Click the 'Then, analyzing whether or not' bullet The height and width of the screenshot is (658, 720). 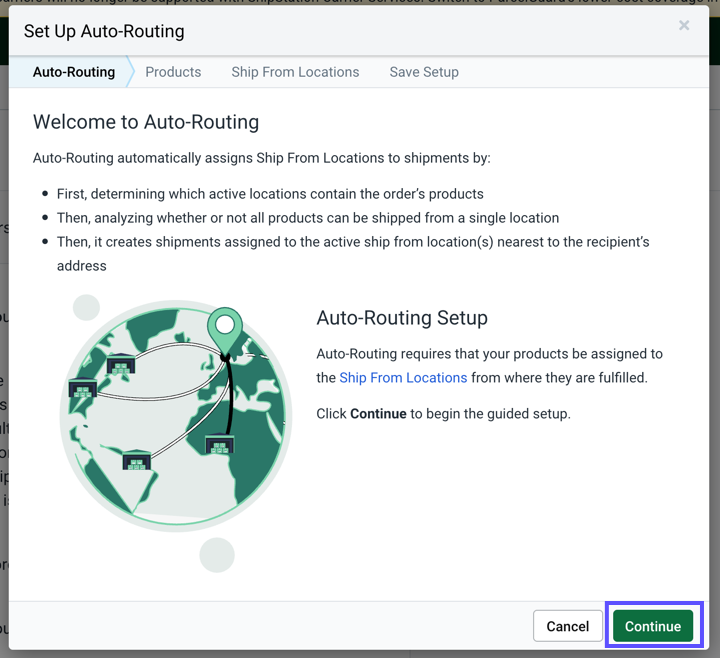(x=308, y=218)
